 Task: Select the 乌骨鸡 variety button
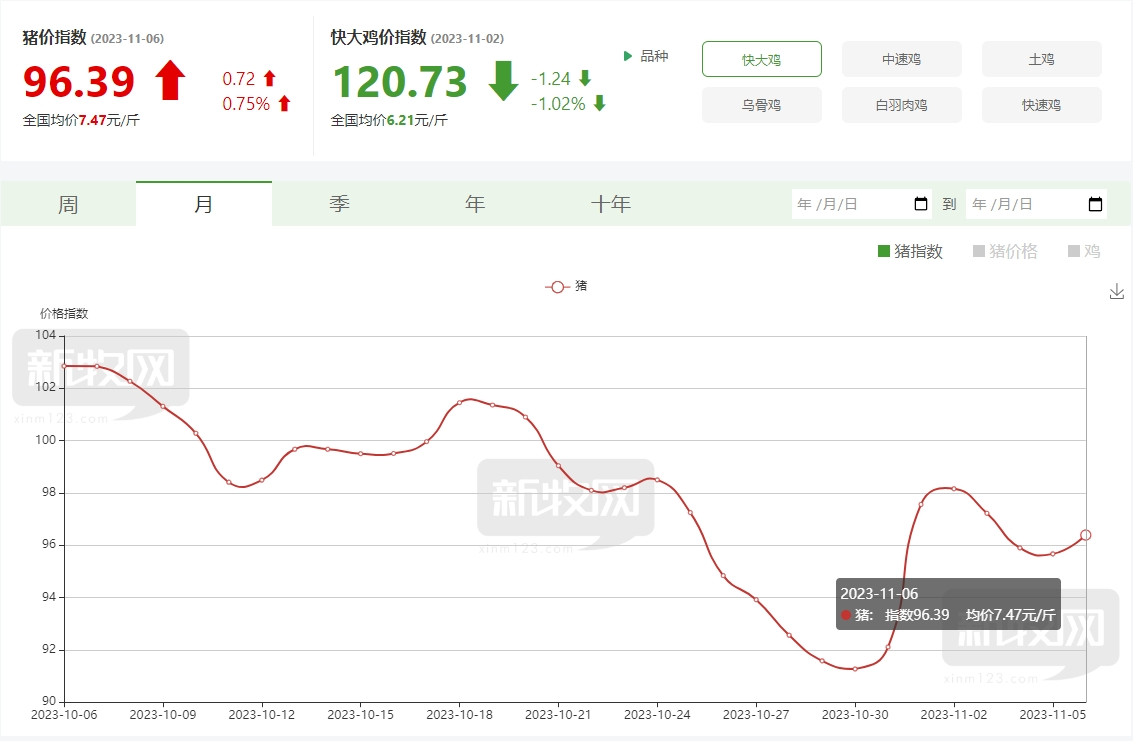762,105
